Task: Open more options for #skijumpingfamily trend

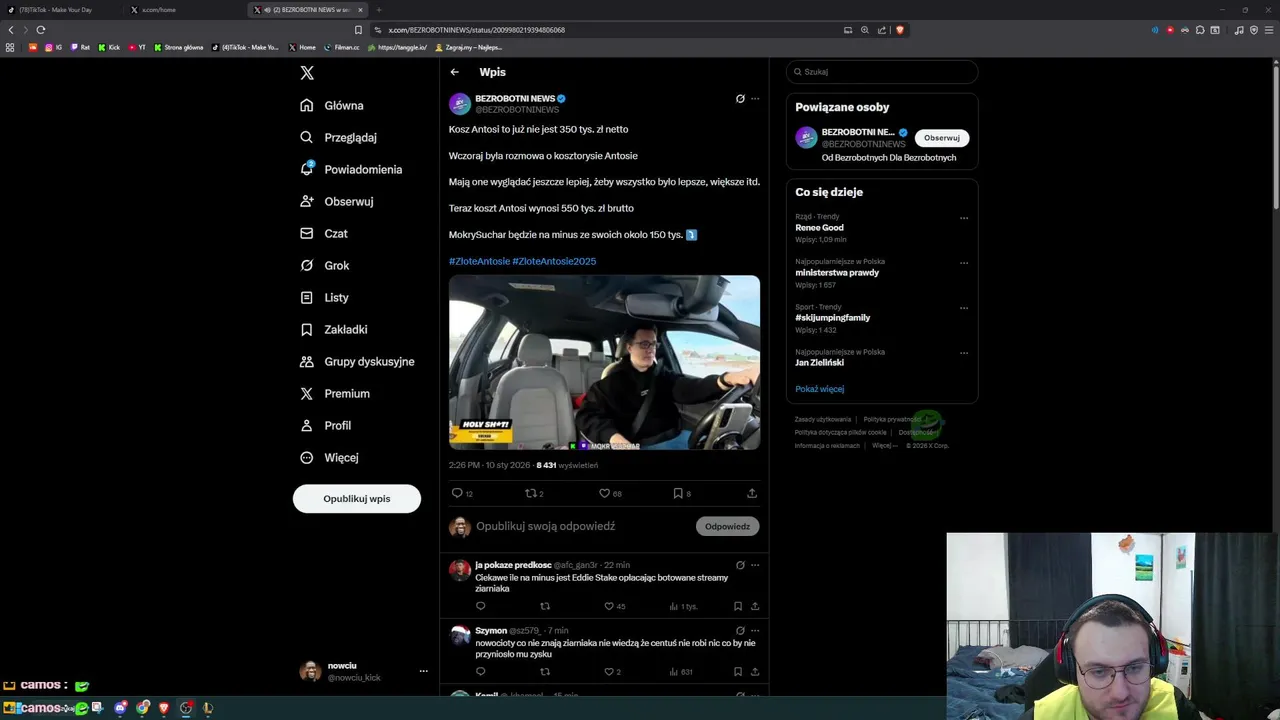Action: [x=964, y=308]
